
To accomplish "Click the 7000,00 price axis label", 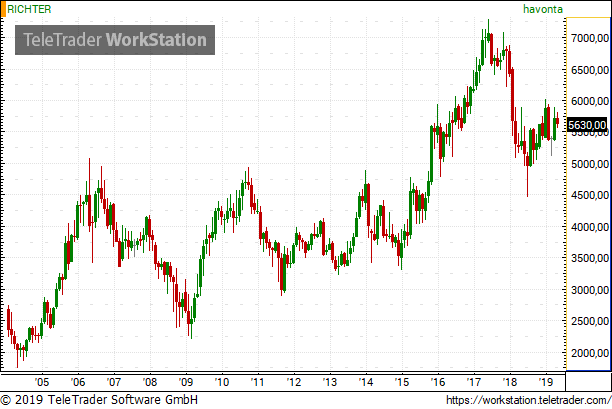I will click(x=590, y=38).
